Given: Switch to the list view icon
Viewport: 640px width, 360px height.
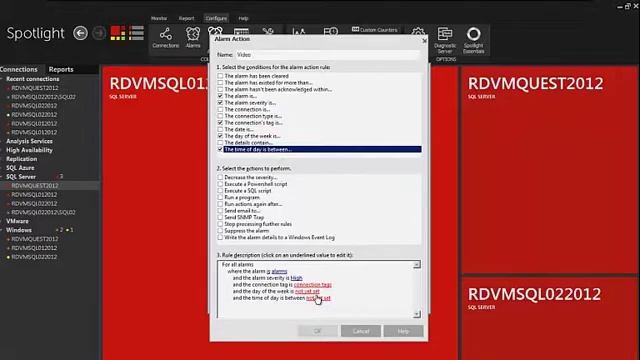Looking at the screenshot, I should [136, 33].
